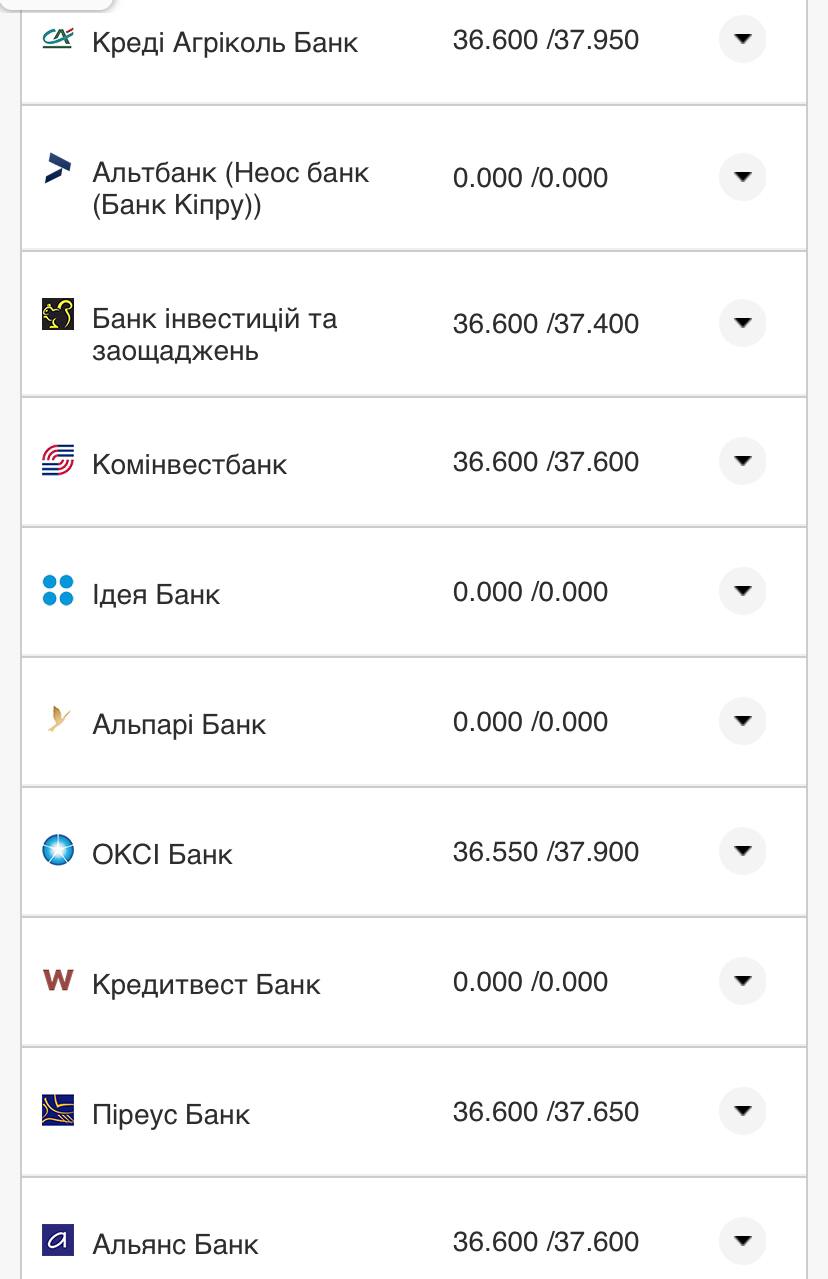
Task: Click the Банк інвестицій та заощаджень logo
Action: pyautogui.click(x=58, y=314)
